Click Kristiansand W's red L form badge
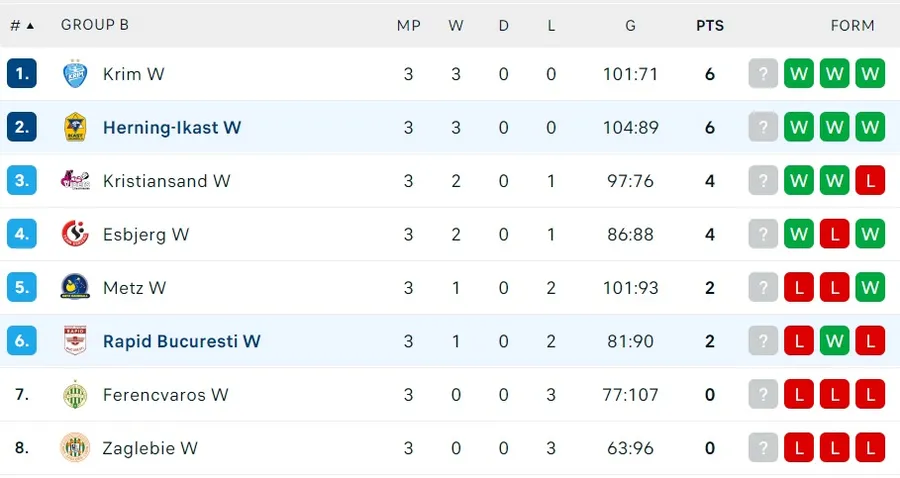 870,181
